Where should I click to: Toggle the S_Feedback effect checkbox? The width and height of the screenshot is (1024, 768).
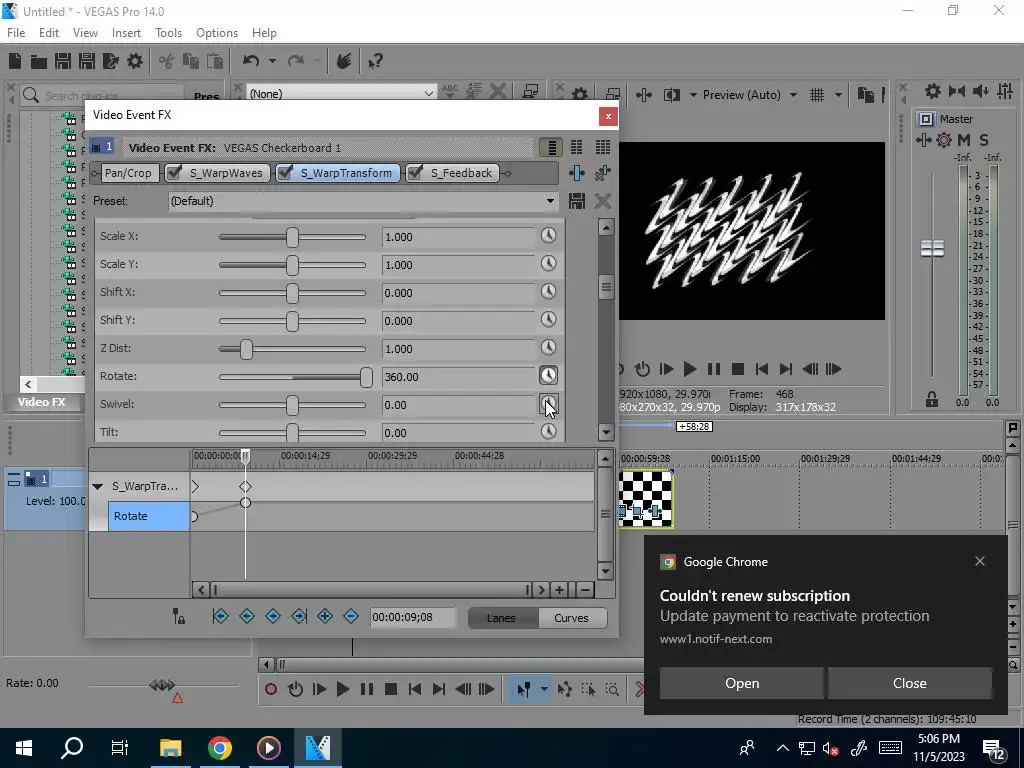(x=415, y=172)
